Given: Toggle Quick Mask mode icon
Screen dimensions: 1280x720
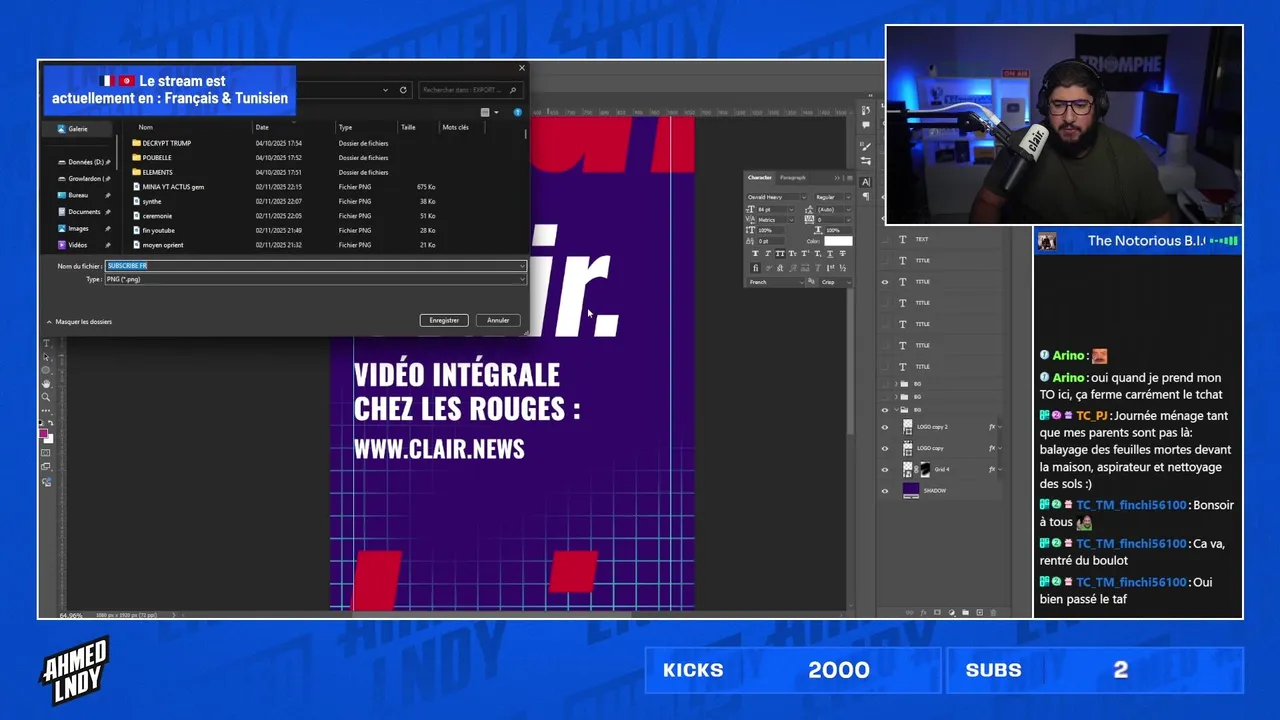Looking at the screenshot, I should click(x=46, y=453).
